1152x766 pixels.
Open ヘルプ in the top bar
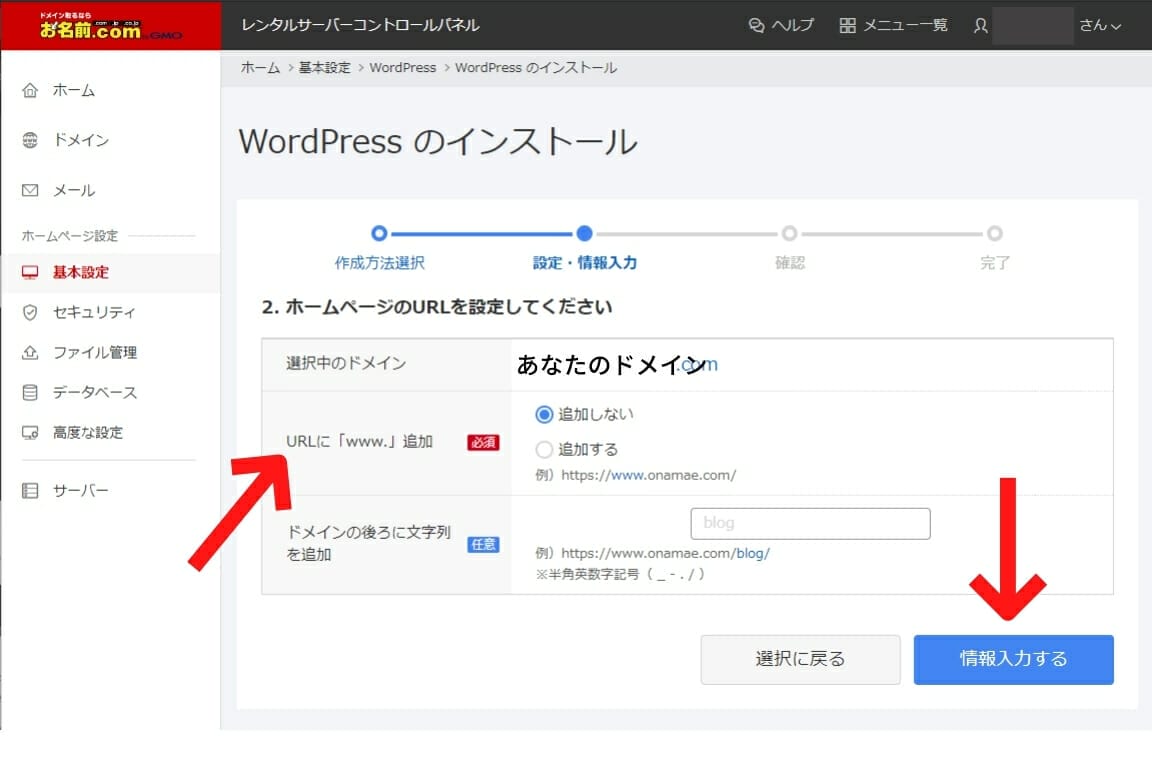pos(781,25)
